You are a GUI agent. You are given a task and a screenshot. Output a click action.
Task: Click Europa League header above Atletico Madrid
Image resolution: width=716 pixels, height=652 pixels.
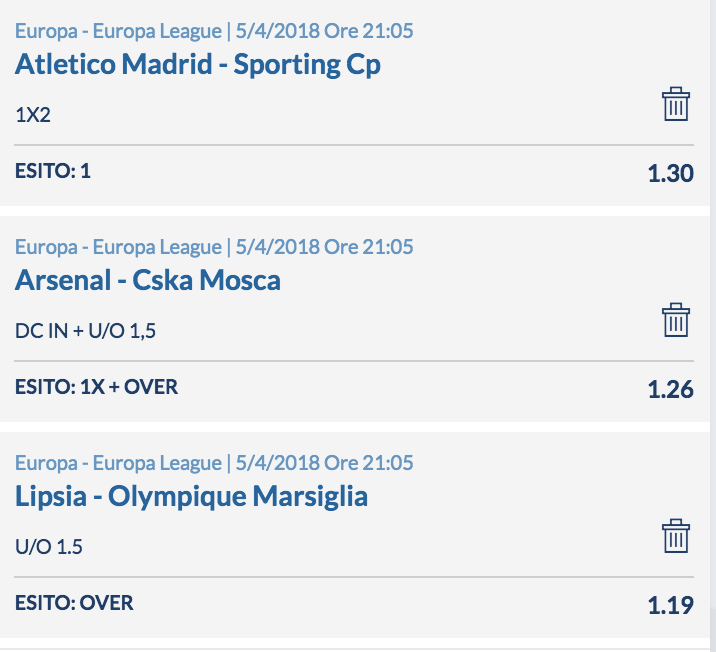[214, 31]
